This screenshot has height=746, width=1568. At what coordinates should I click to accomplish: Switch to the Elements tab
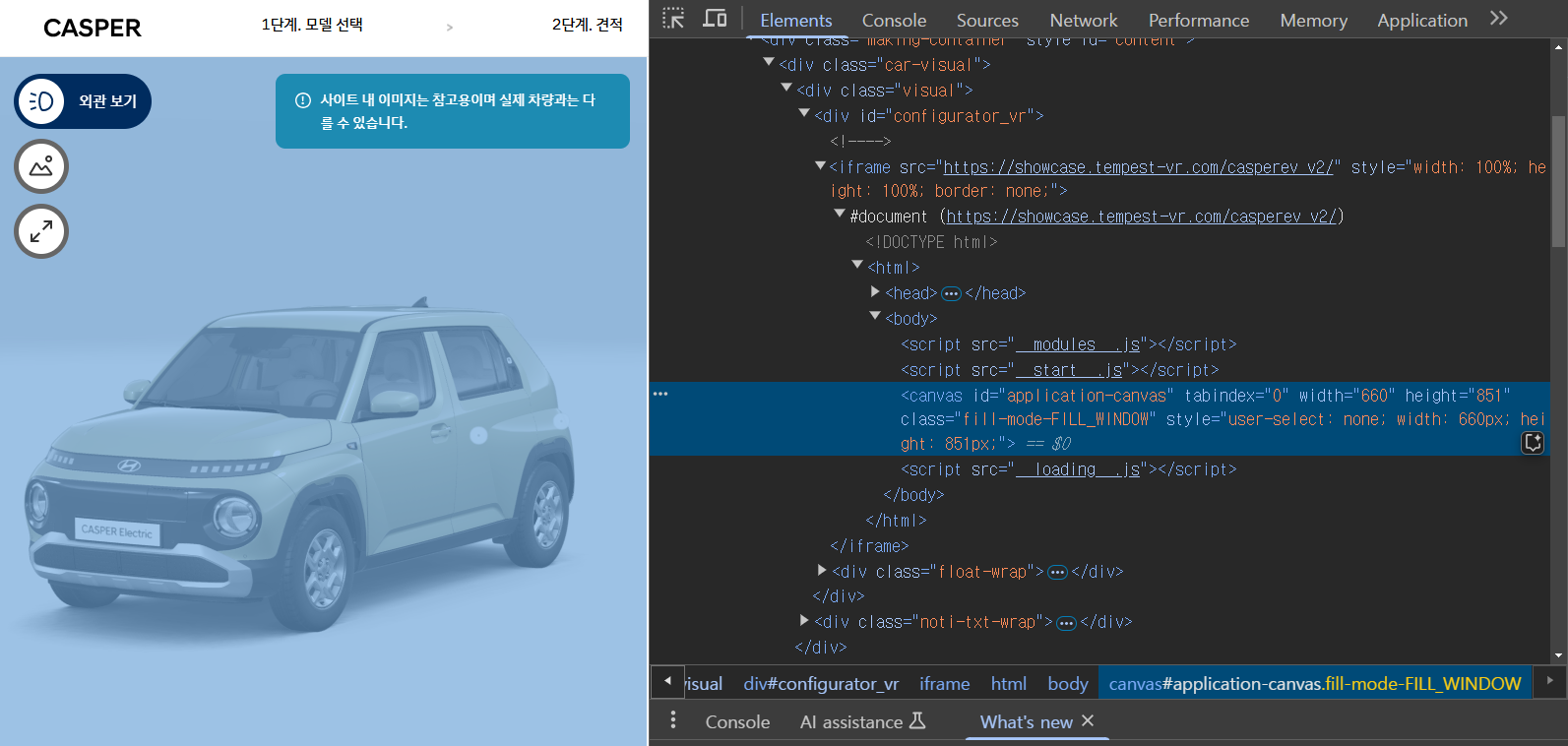[x=795, y=20]
